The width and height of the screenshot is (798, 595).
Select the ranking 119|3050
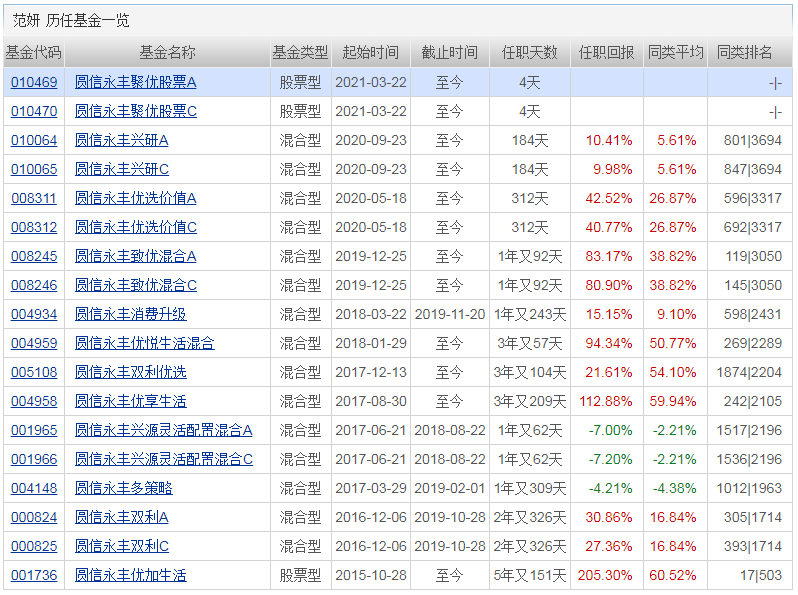(754, 257)
